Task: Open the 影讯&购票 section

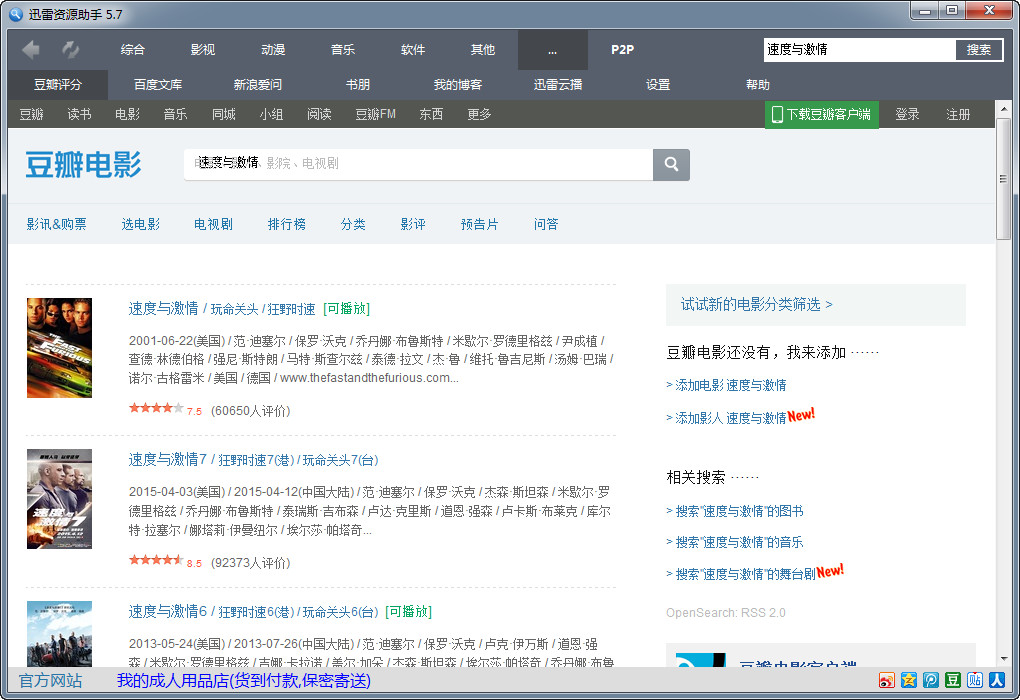Action: point(57,224)
